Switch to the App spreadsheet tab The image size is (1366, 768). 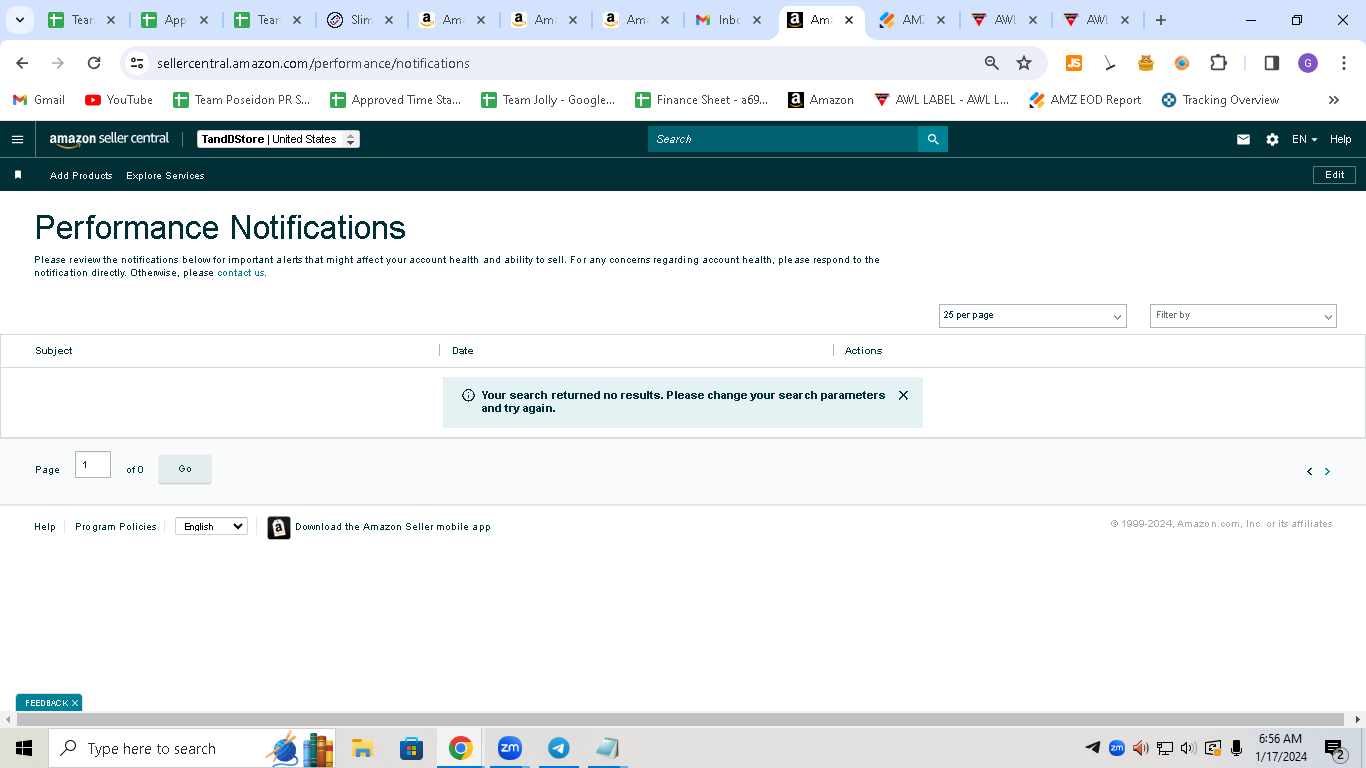point(175,20)
